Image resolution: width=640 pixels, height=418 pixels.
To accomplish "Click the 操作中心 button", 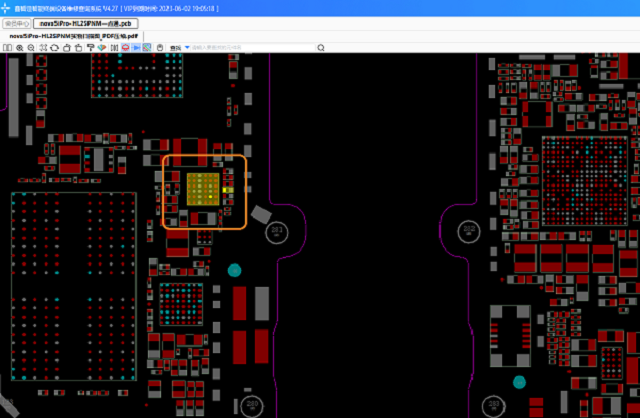I will click(x=15, y=22).
